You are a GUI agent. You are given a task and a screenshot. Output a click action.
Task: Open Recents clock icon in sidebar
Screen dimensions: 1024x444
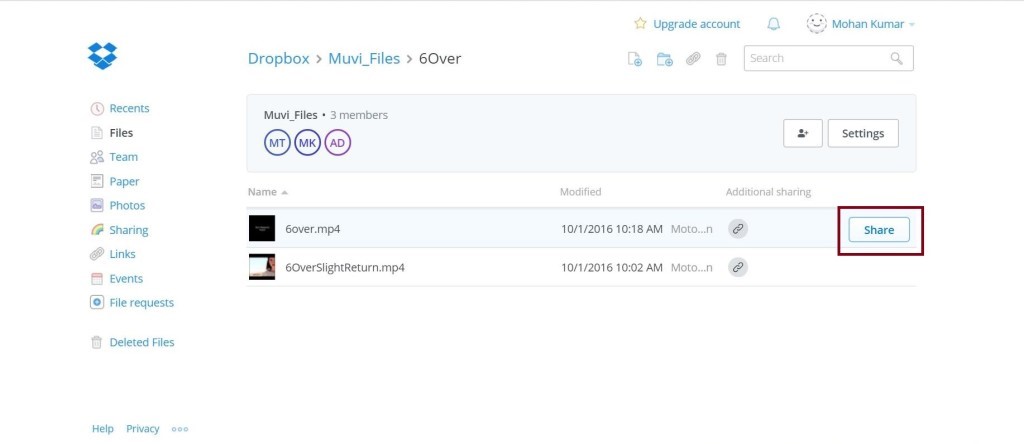97,108
